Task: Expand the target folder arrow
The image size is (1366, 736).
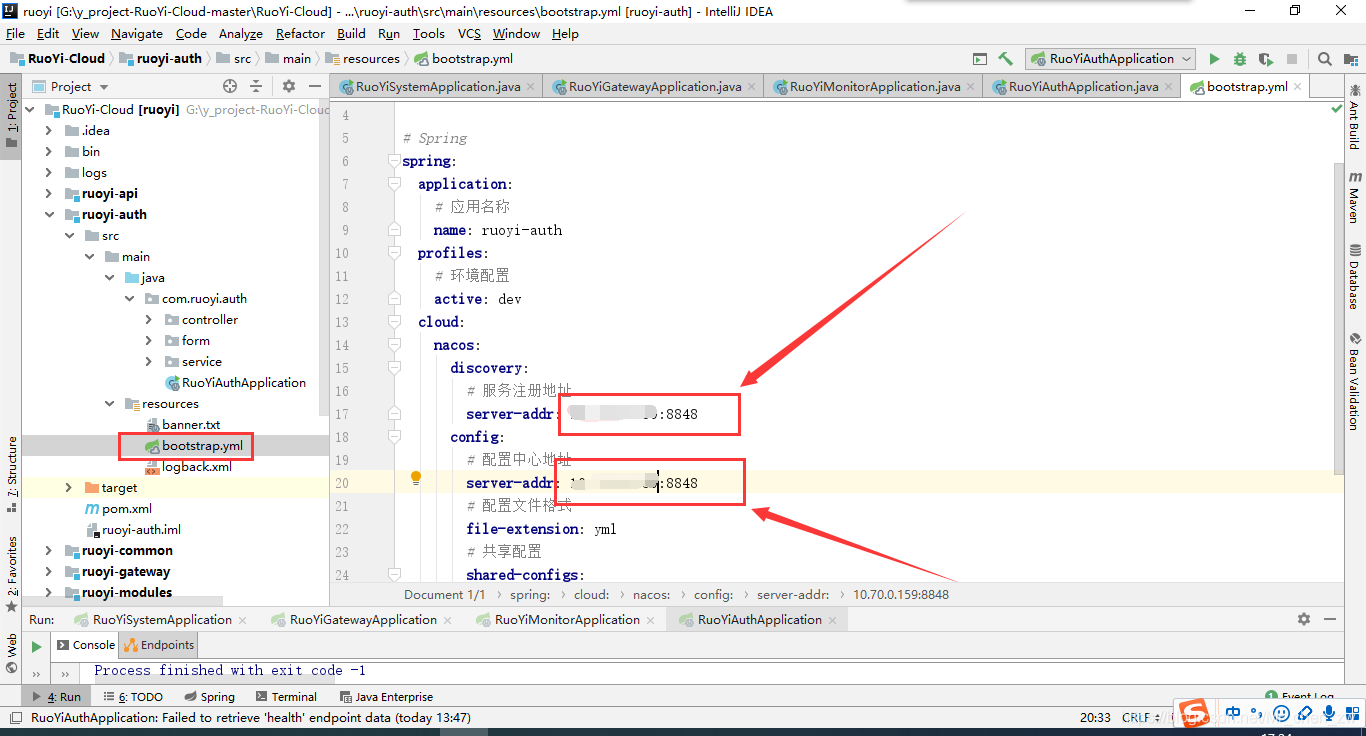Action: (68, 487)
